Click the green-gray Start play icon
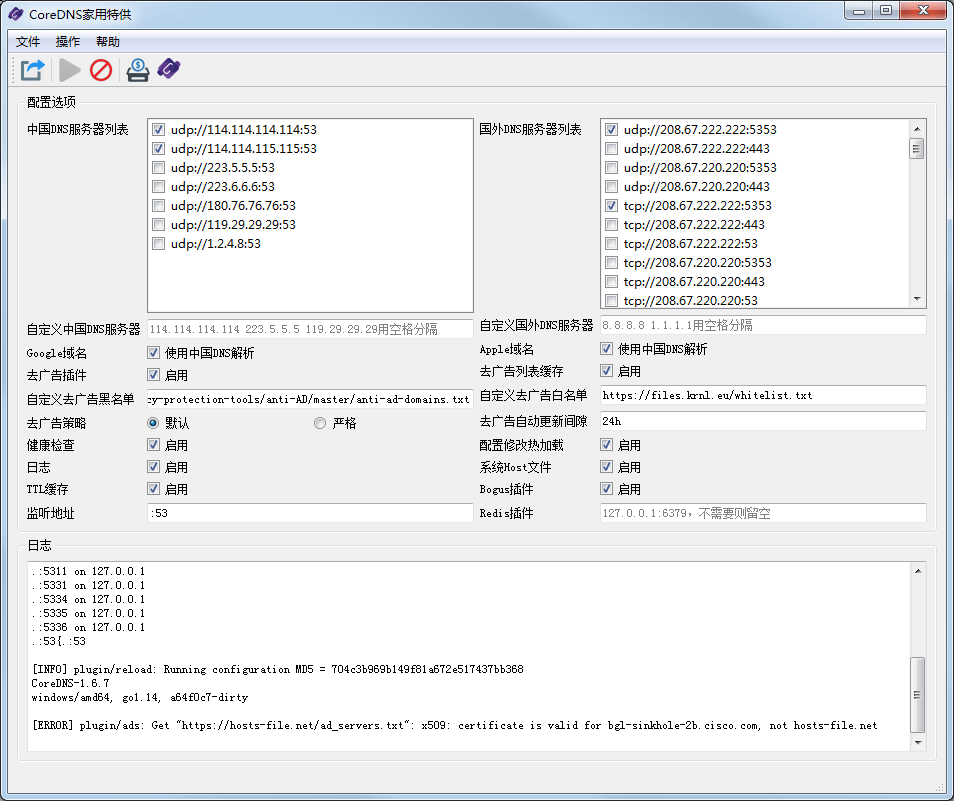The height and width of the screenshot is (801, 954). coord(69,70)
